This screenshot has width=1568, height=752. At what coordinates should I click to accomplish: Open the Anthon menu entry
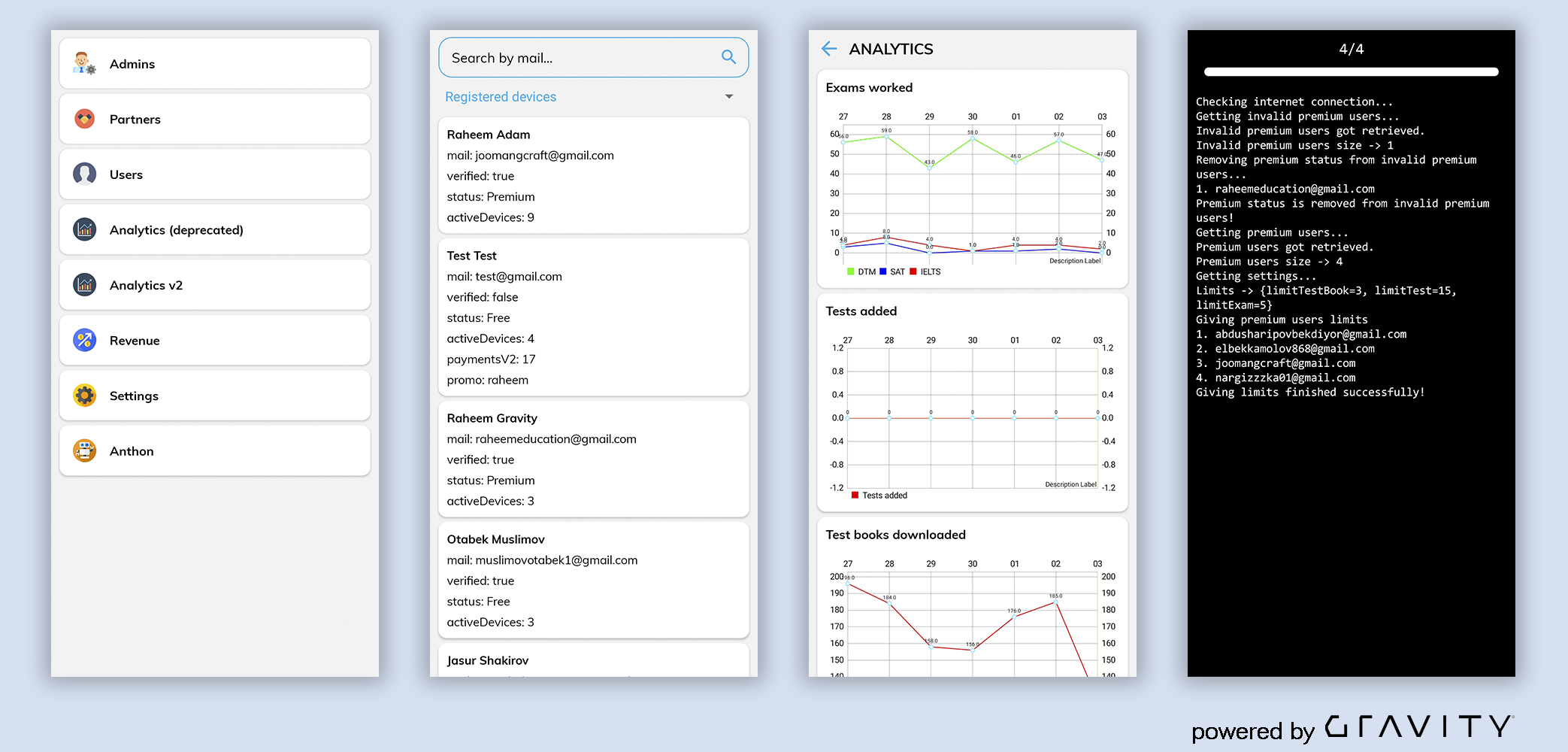click(215, 450)
